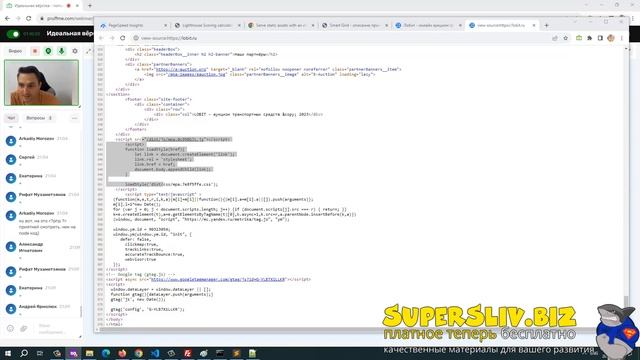Click Сергей's chat message avatar
Screen dimensions: 640x360
[11, 159]
